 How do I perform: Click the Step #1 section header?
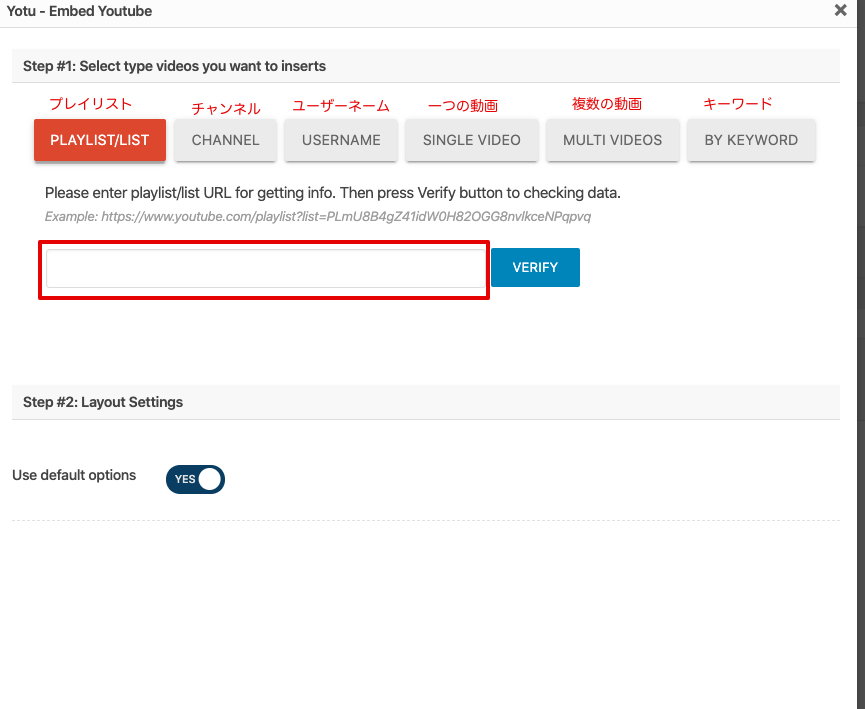click(425, 66)
